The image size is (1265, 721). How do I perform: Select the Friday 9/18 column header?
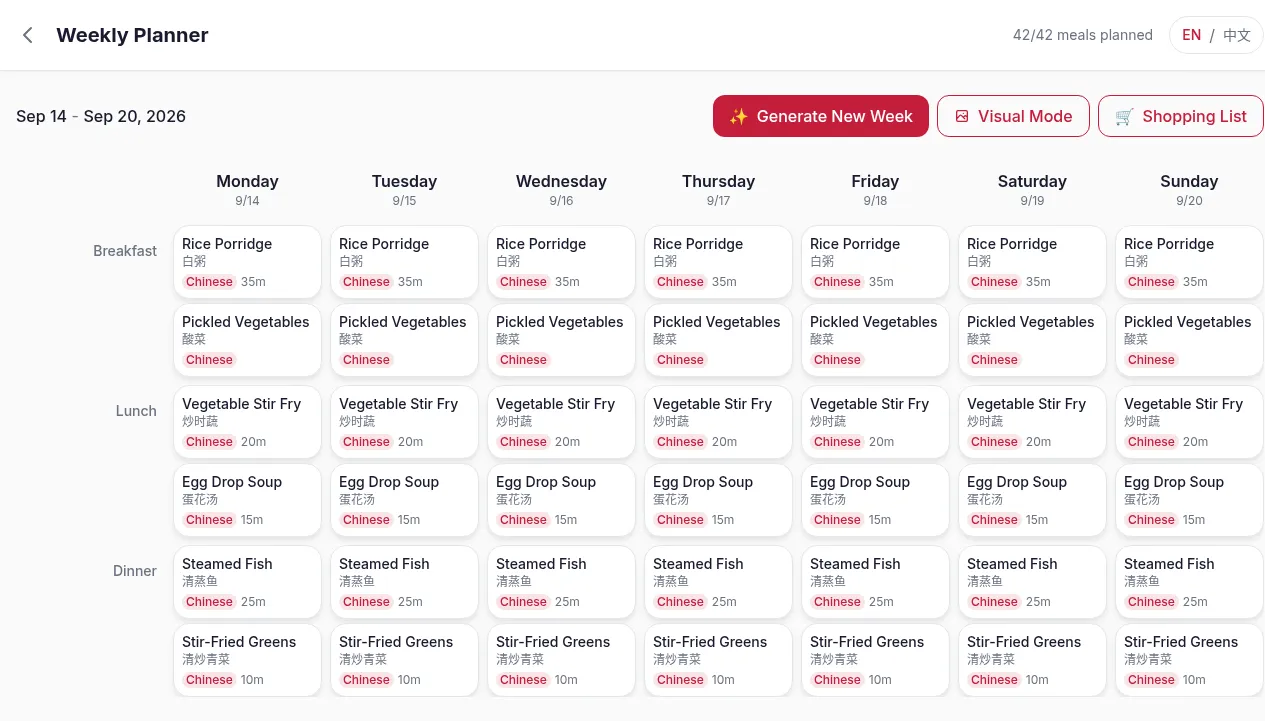pos(875,189)
